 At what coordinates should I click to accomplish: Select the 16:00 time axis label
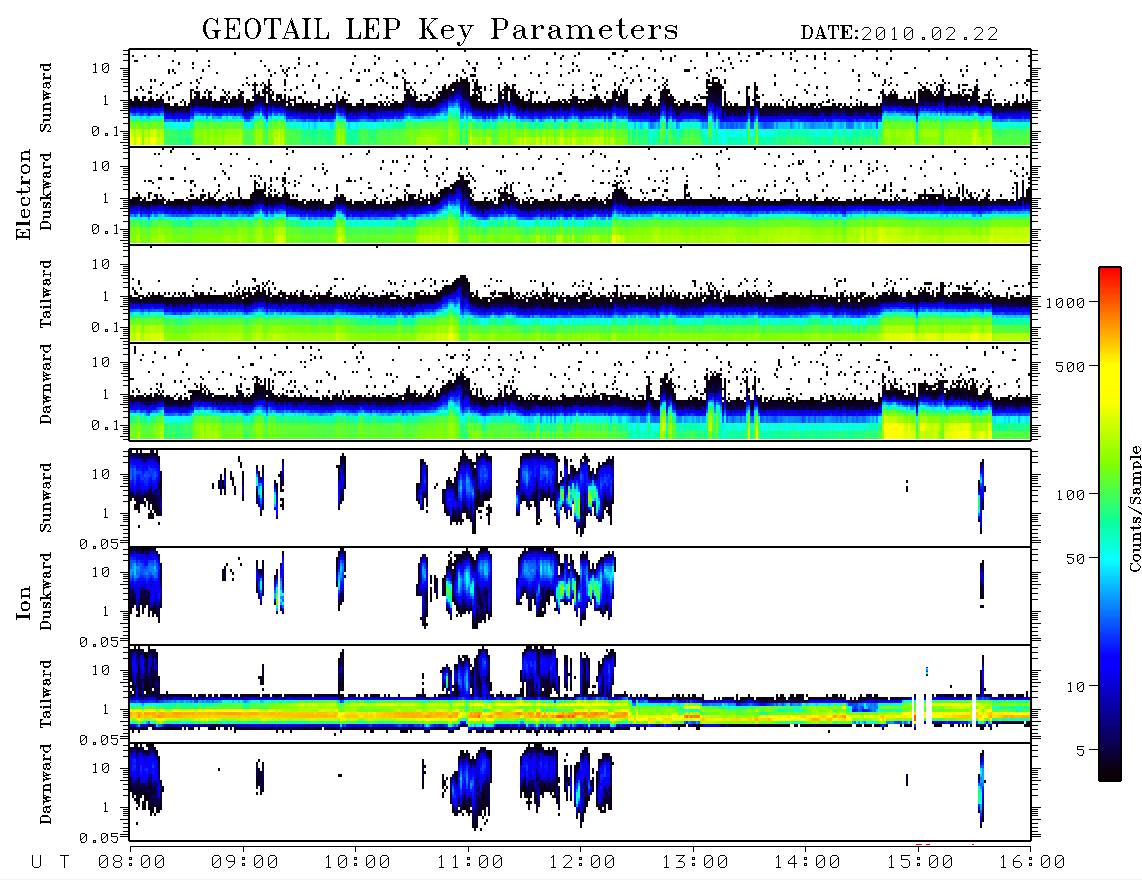pyautogui.click(x=1032, y=862)
